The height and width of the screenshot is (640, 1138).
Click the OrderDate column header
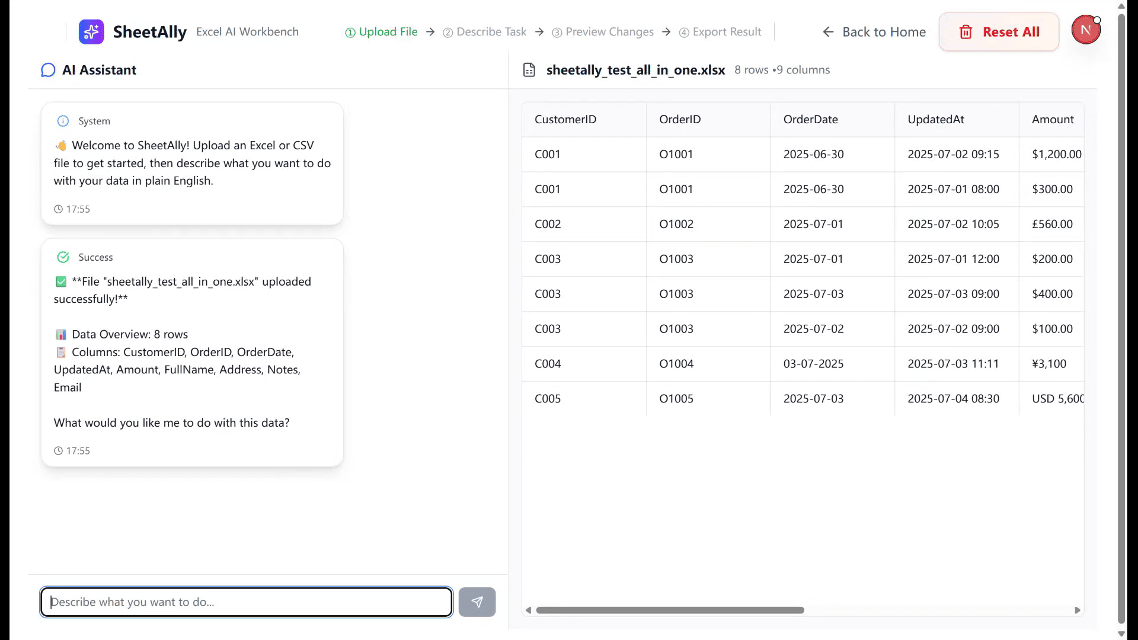coord(810,119)
